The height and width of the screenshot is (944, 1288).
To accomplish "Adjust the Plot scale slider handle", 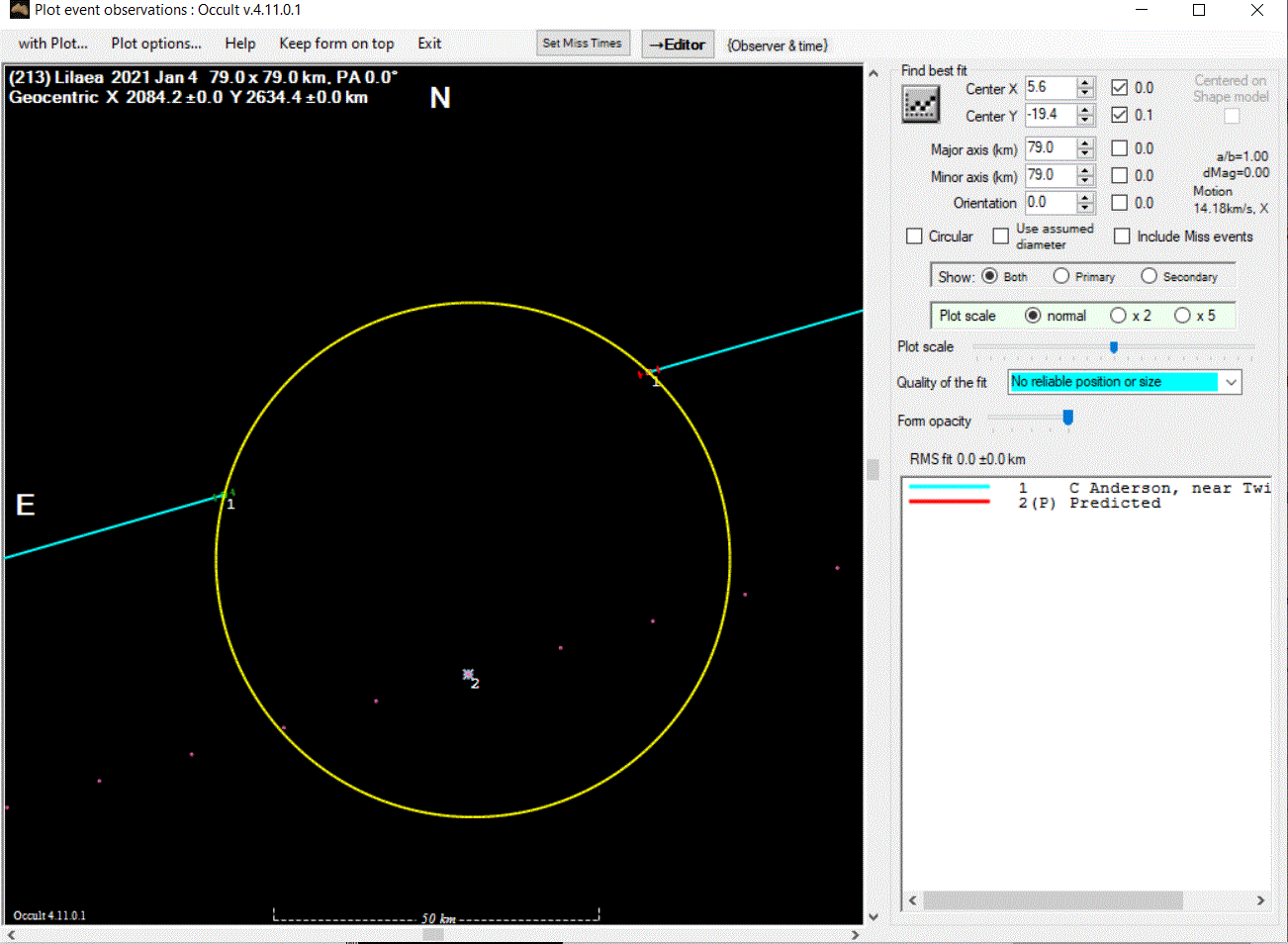I will [x=1114, y=347].
